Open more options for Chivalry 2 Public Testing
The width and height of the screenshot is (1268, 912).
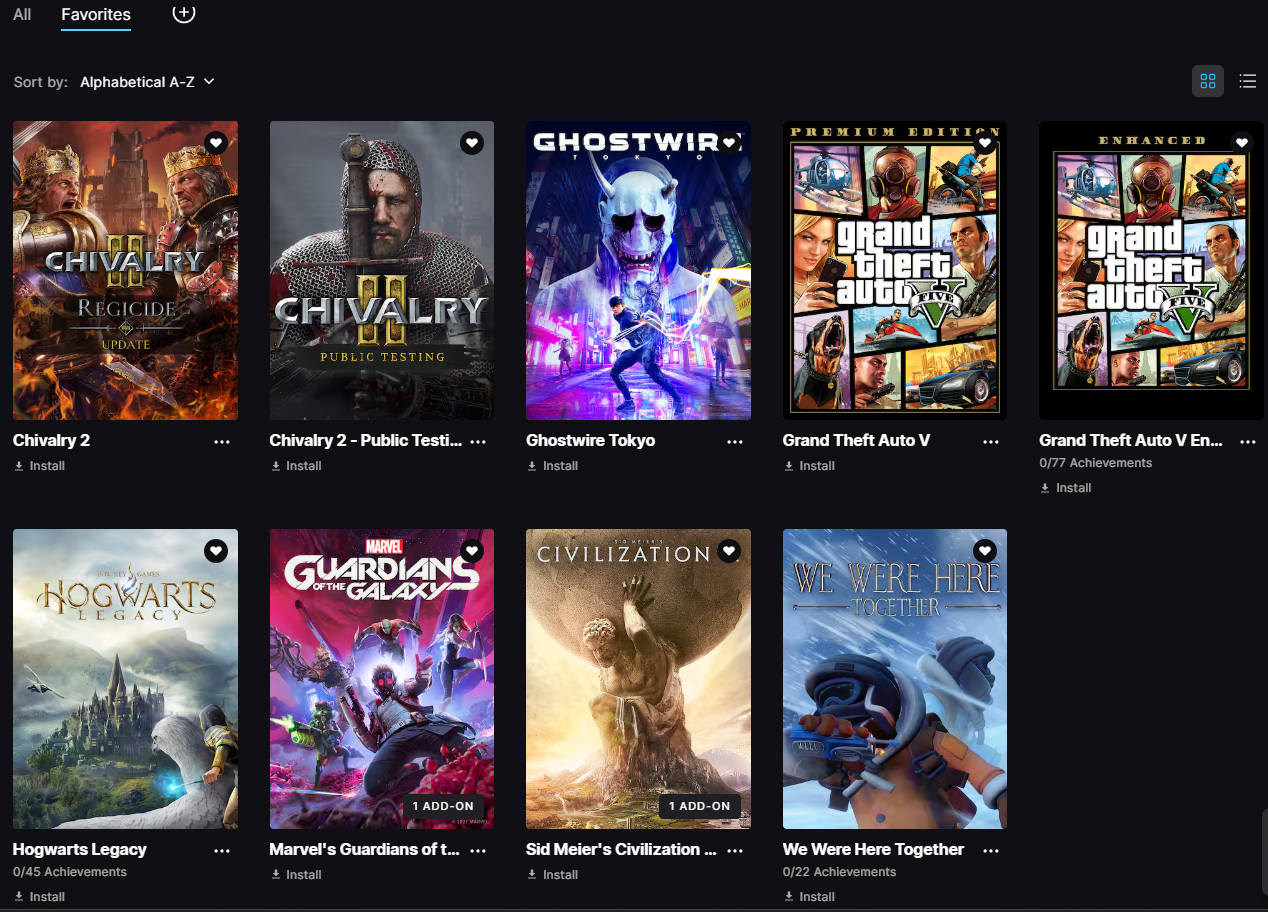[x=478, y=441]
